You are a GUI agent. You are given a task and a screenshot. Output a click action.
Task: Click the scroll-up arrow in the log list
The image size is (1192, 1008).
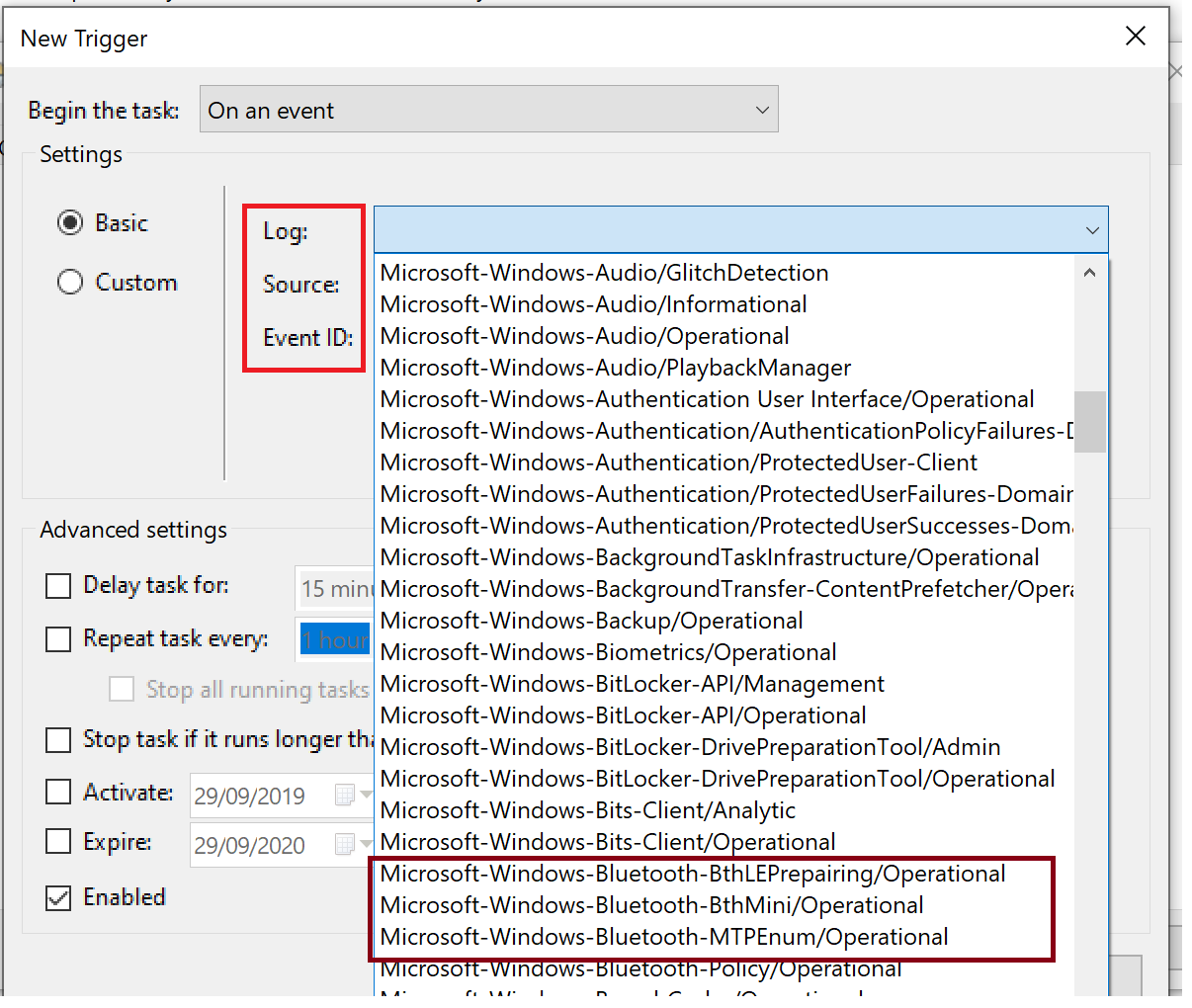[1090, 272]
